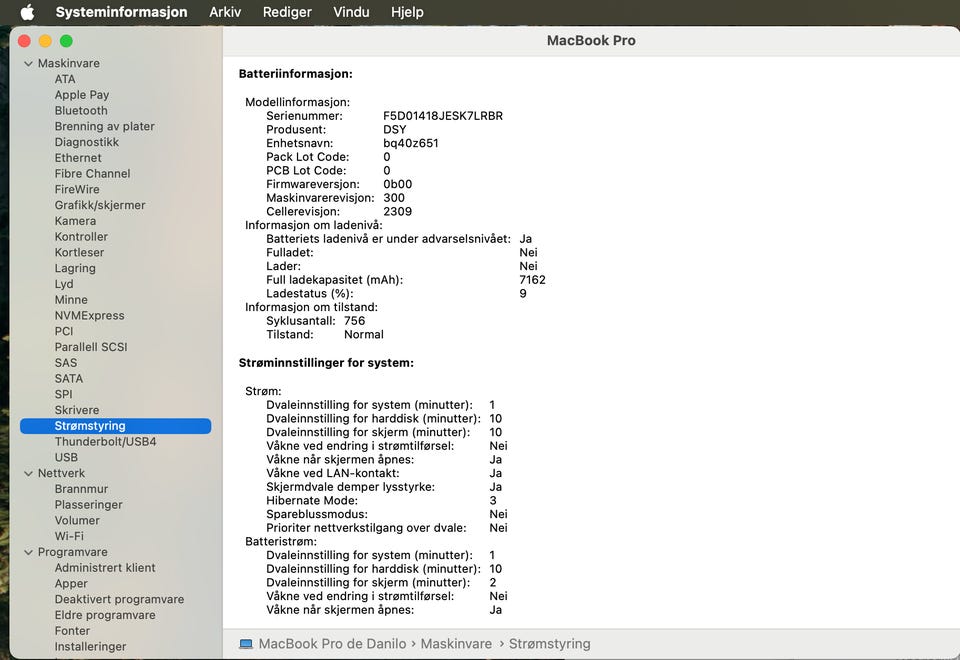Select SAS in the sidebar
Image resolution: width=960 pixels, height=660 pixels.
coord(66,362)
